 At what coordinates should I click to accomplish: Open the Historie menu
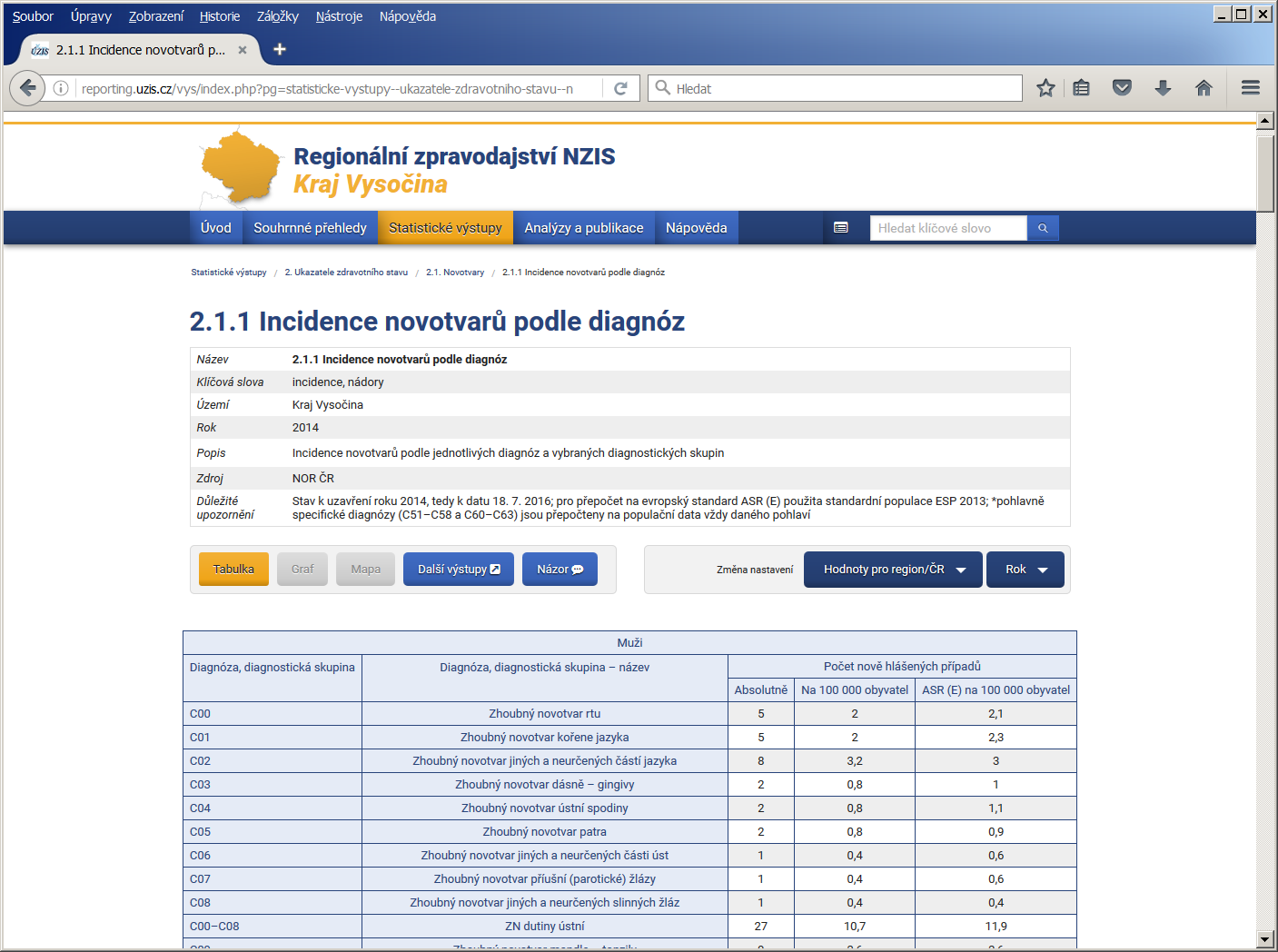pos(220,16)
